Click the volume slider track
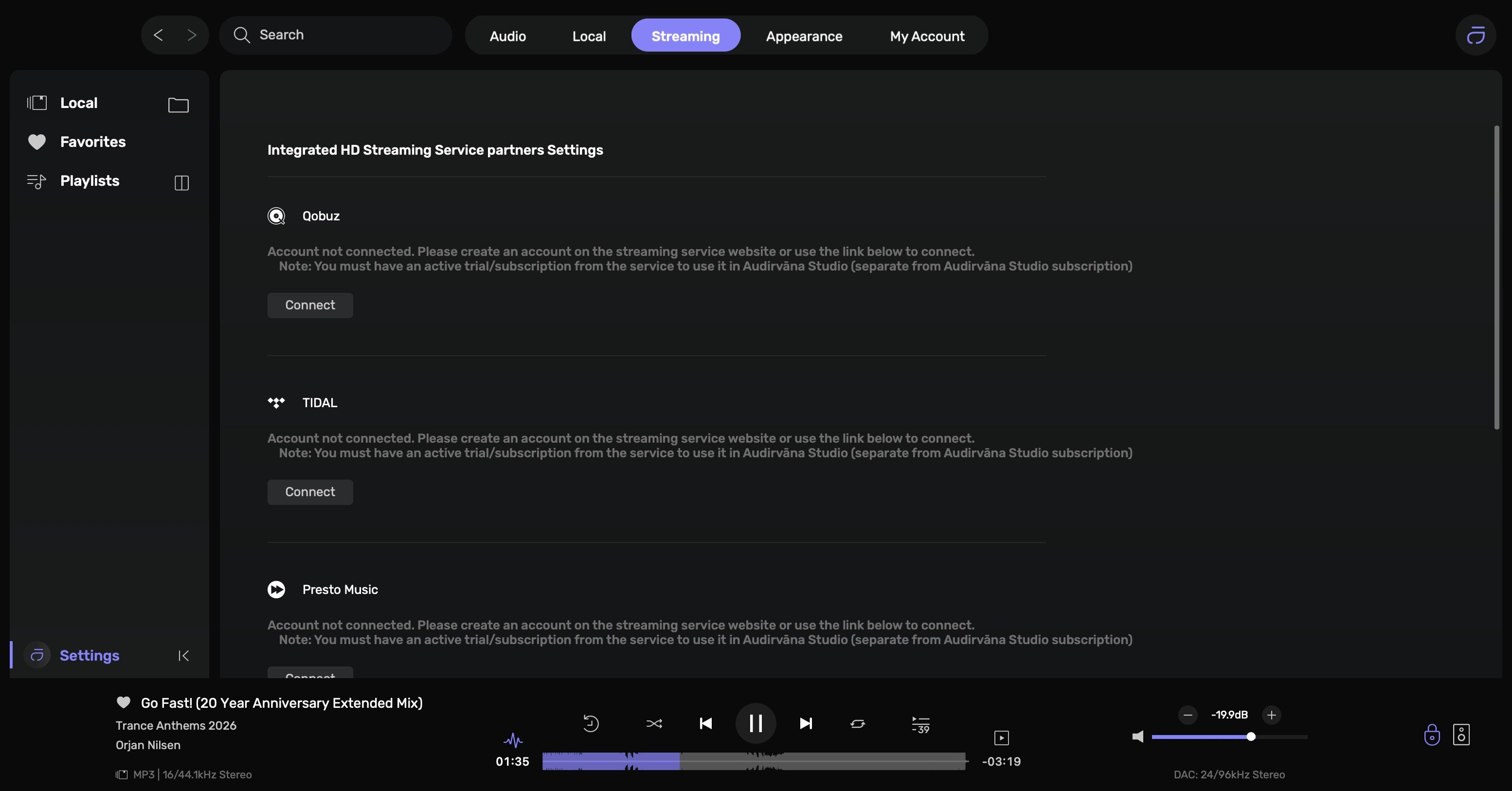The height and width of the screenshot is (791, 1512). coord(1279,737)
